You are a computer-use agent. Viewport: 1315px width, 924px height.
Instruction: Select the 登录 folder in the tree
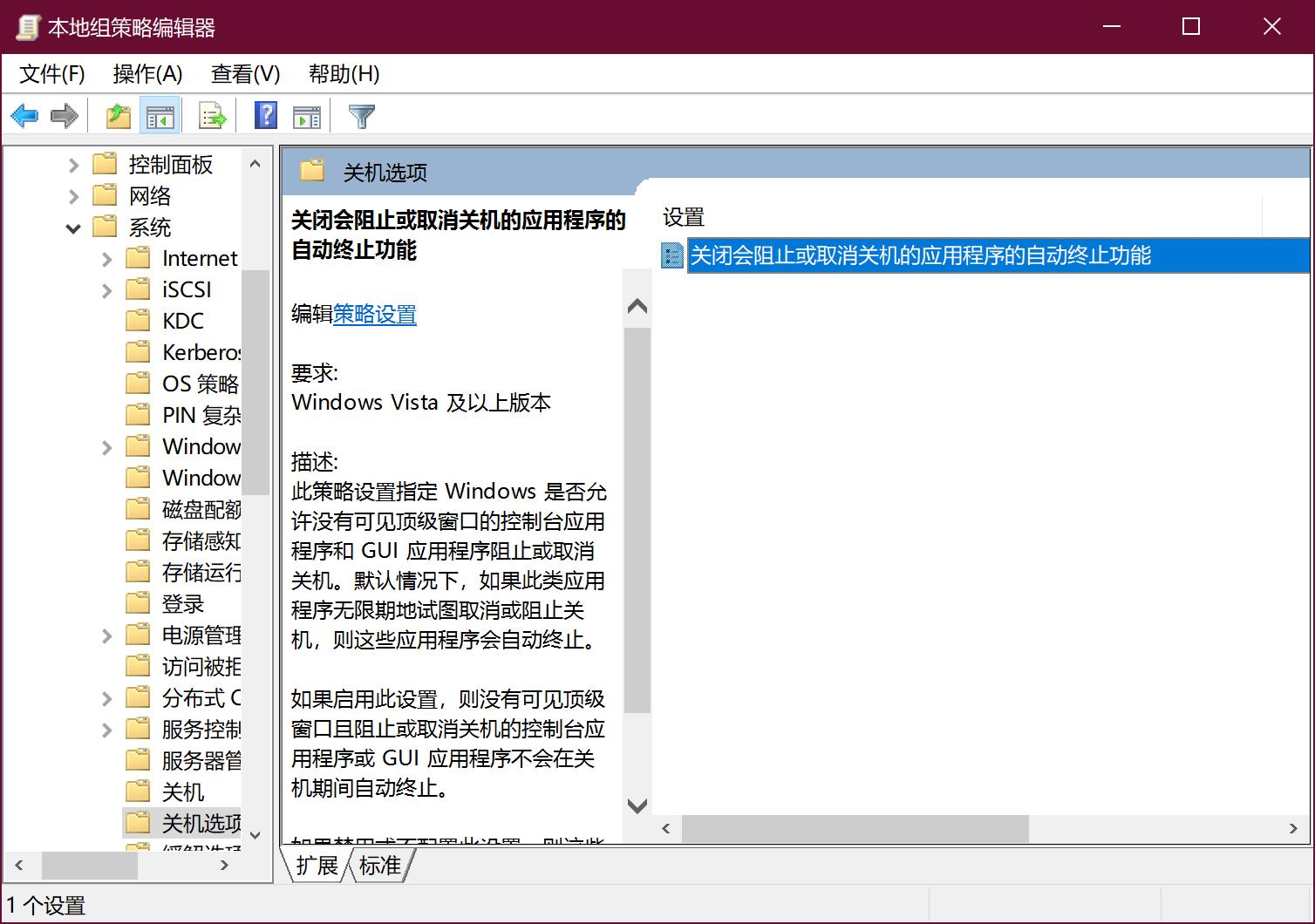181,603
